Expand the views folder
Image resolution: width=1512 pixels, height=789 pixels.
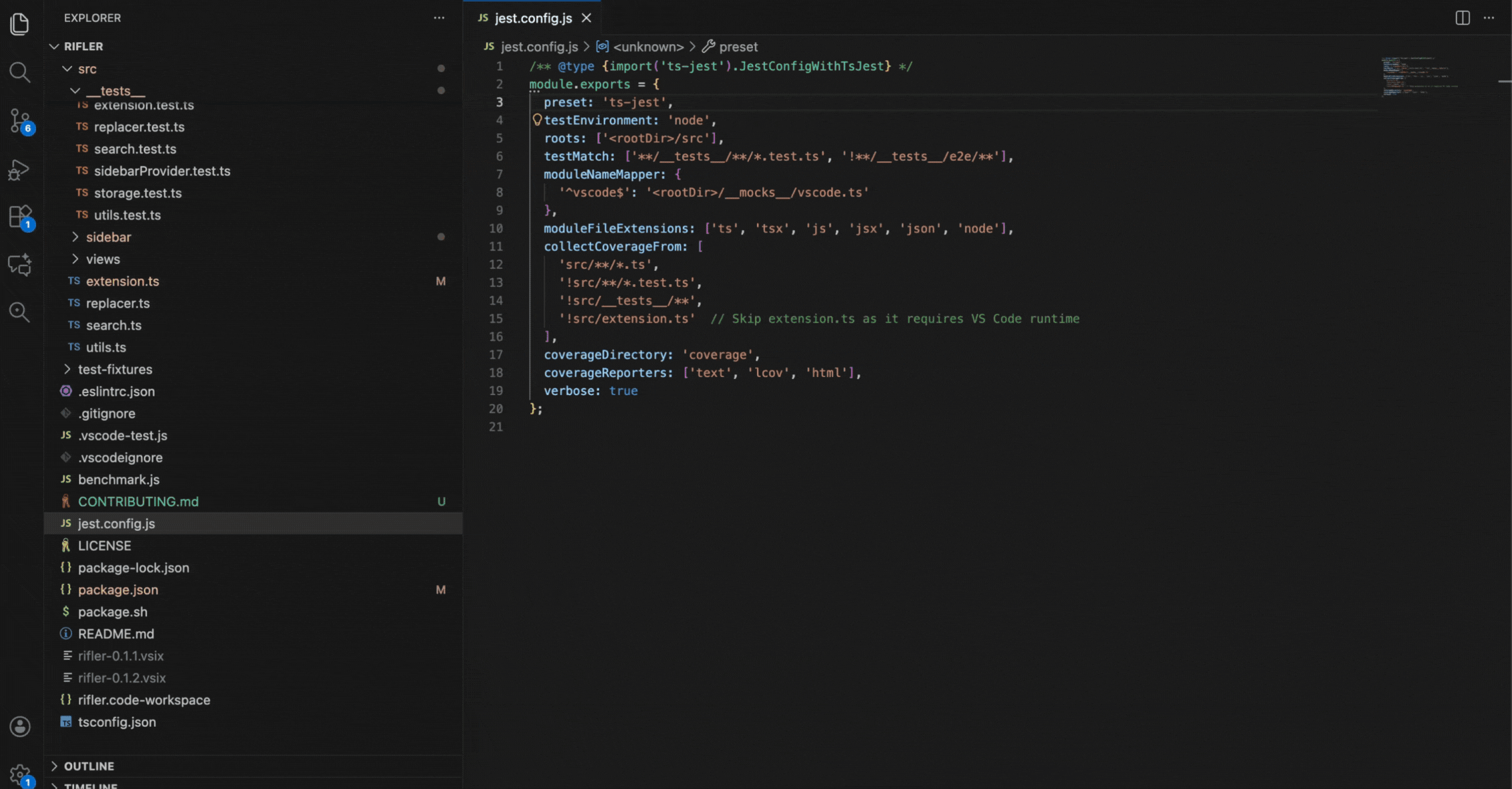pos(103,259)
